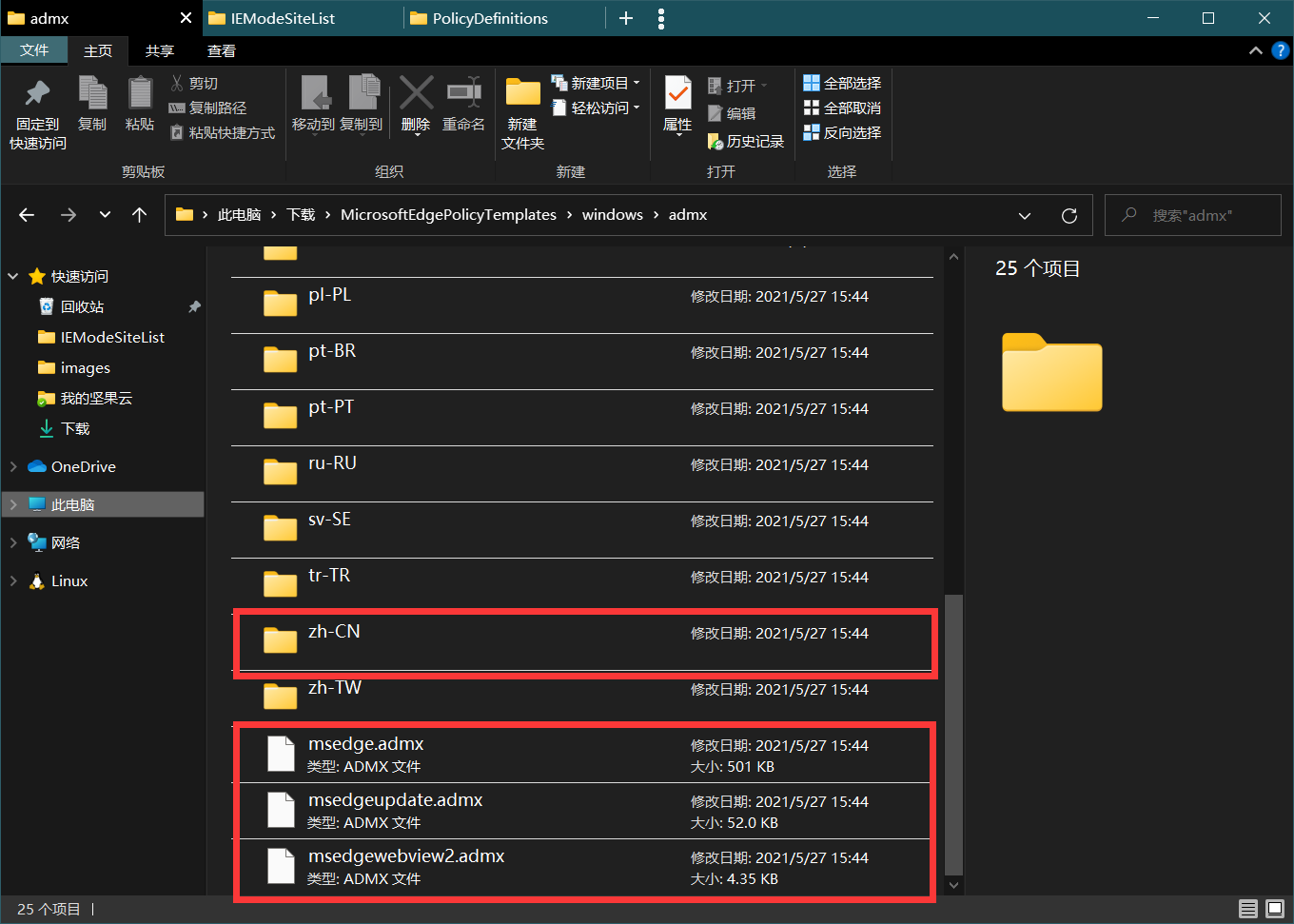1294x924 pixels.
Task: Click windows in the address breadcrumb
Action: pos(613,215)
